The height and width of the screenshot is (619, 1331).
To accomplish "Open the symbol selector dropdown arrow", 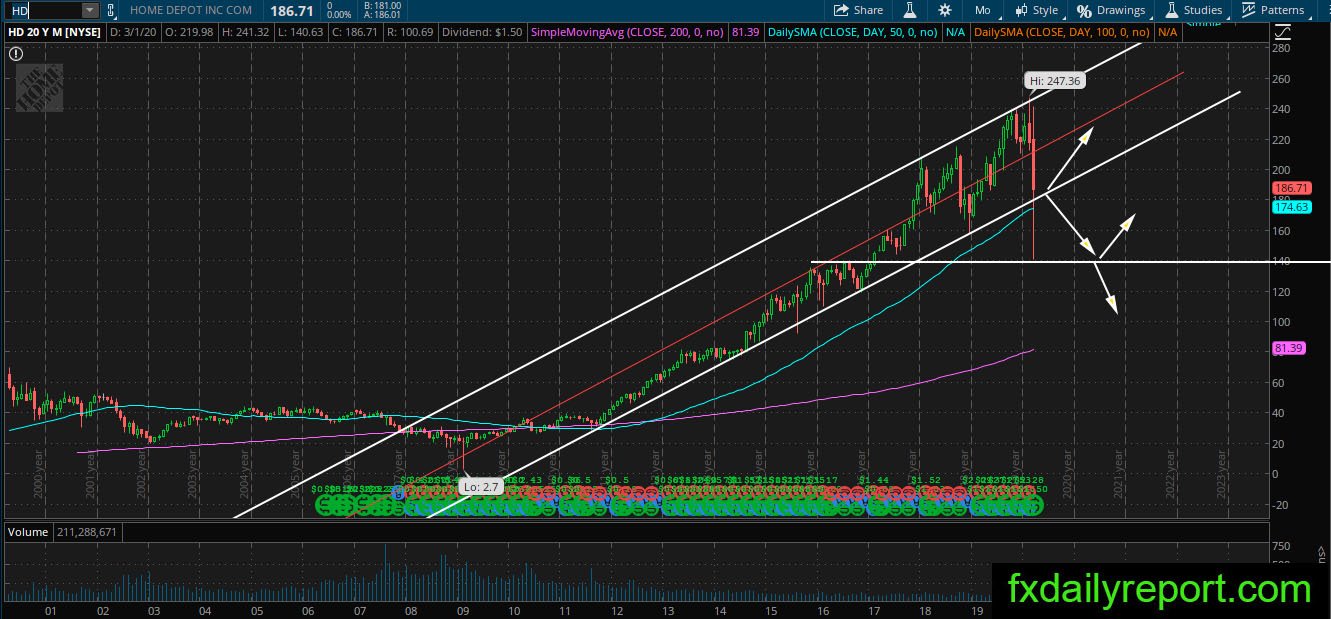I will click(90, 10).
